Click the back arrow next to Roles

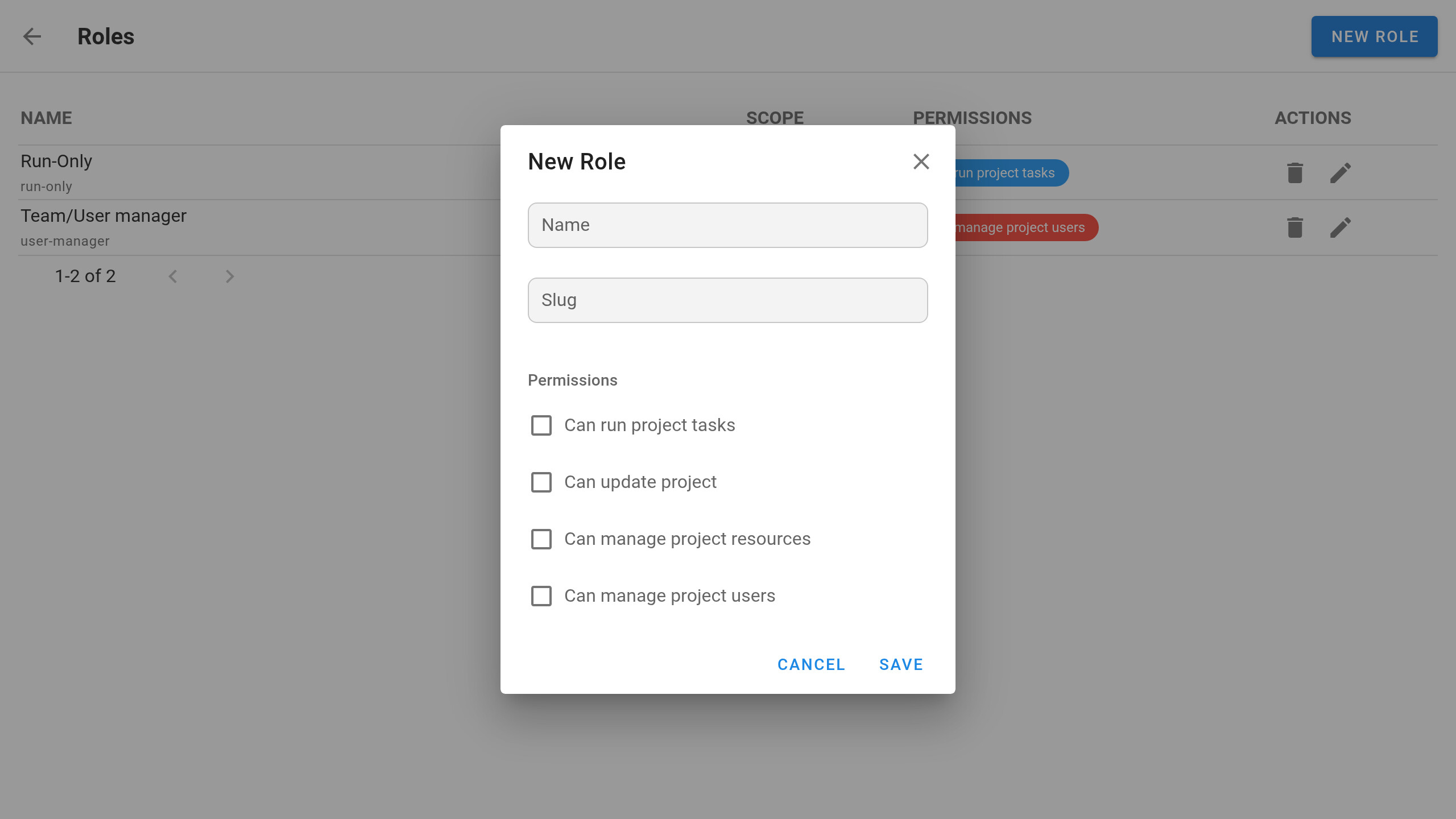coord(32,36)
